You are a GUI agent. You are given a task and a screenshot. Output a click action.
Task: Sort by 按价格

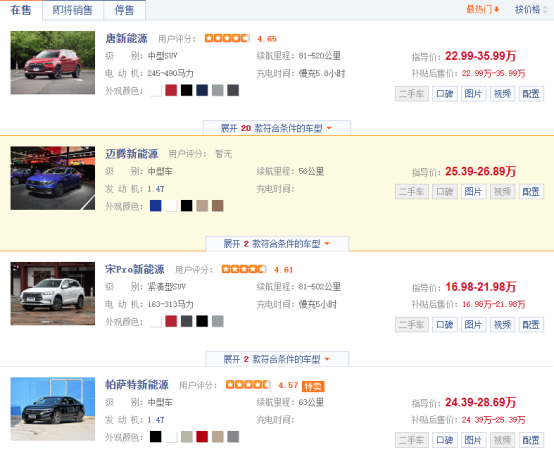531,10
